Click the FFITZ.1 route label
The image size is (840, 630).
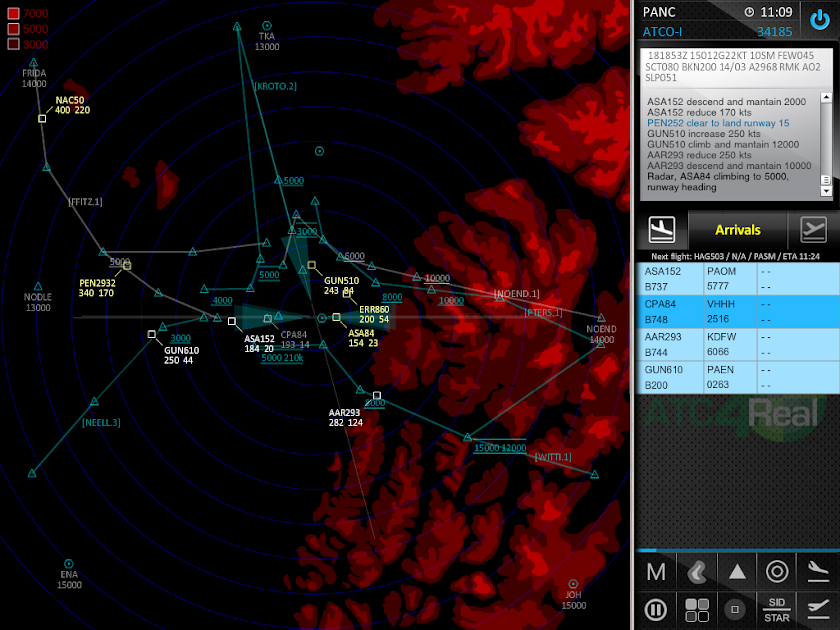85,201
